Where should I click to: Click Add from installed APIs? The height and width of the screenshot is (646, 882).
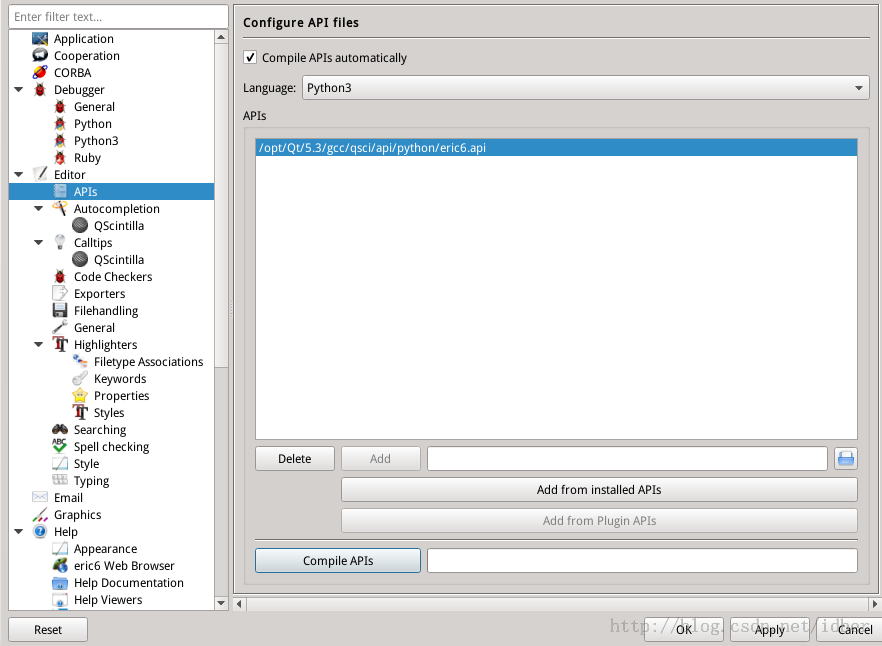(x=599, y=489)
